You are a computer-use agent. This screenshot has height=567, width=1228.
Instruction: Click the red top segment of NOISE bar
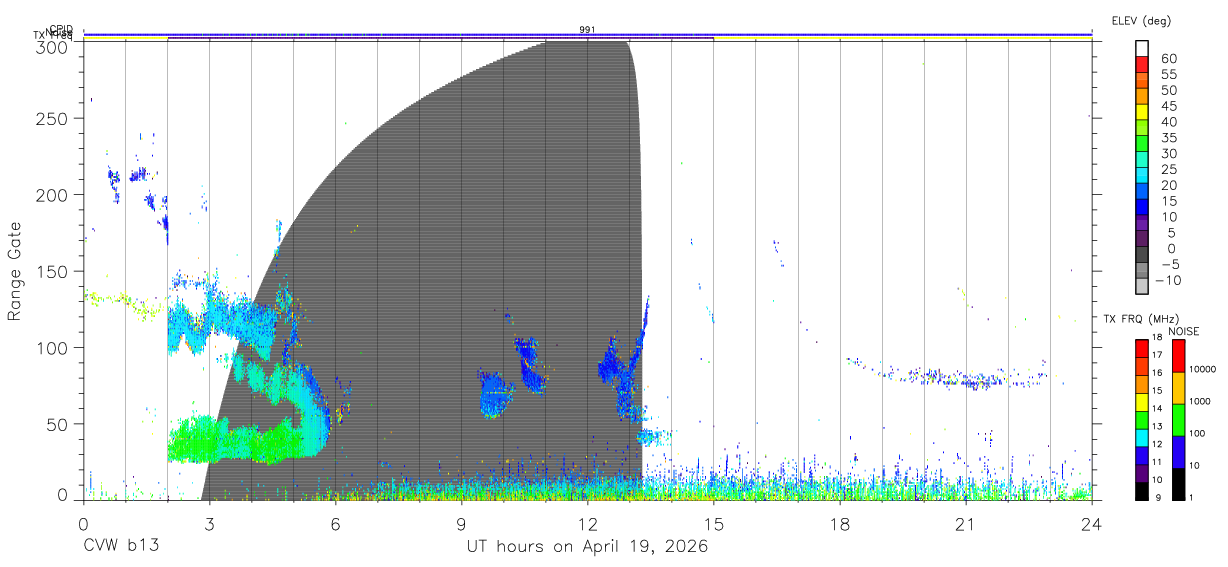[1179, 356]
